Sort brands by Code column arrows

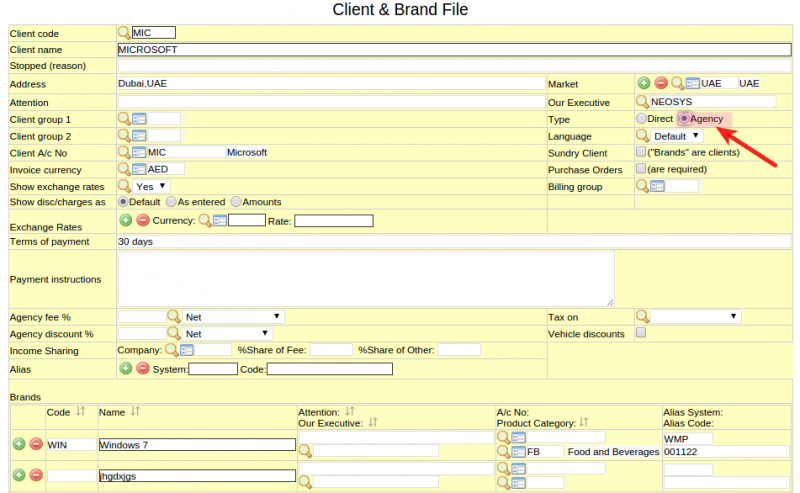pos(81,411)
